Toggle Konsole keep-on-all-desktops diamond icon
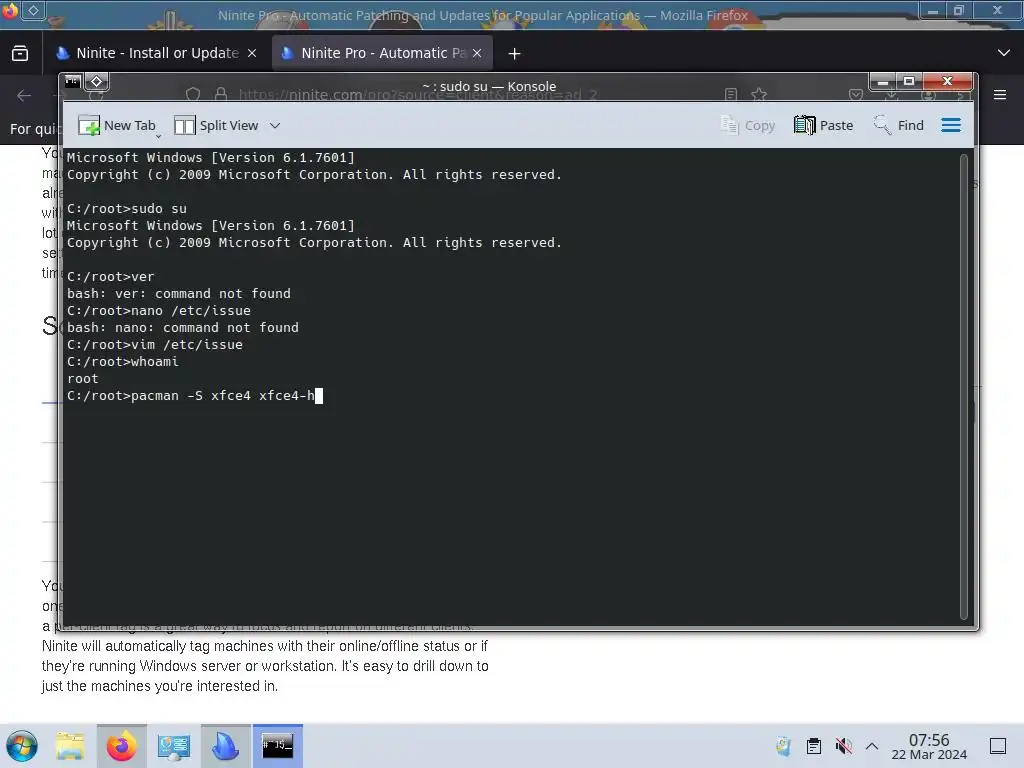This screenshot has width=1024, height=768. coord(97,82)
